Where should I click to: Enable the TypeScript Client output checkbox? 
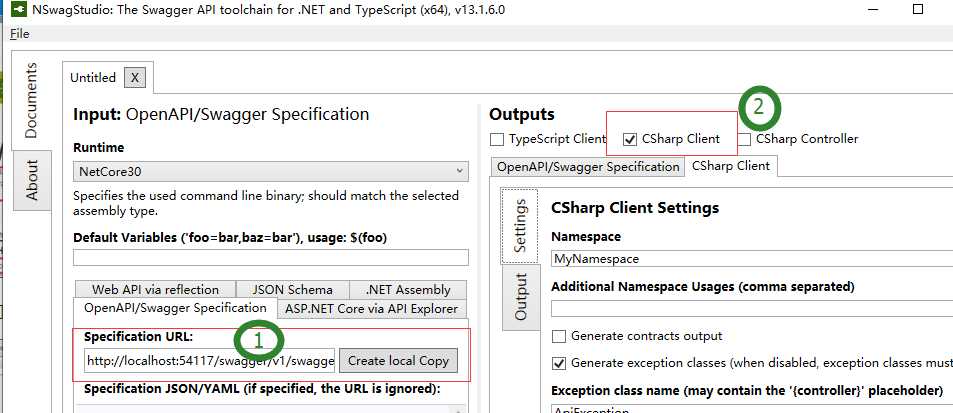pyautogui.click(x=497, y=139)
